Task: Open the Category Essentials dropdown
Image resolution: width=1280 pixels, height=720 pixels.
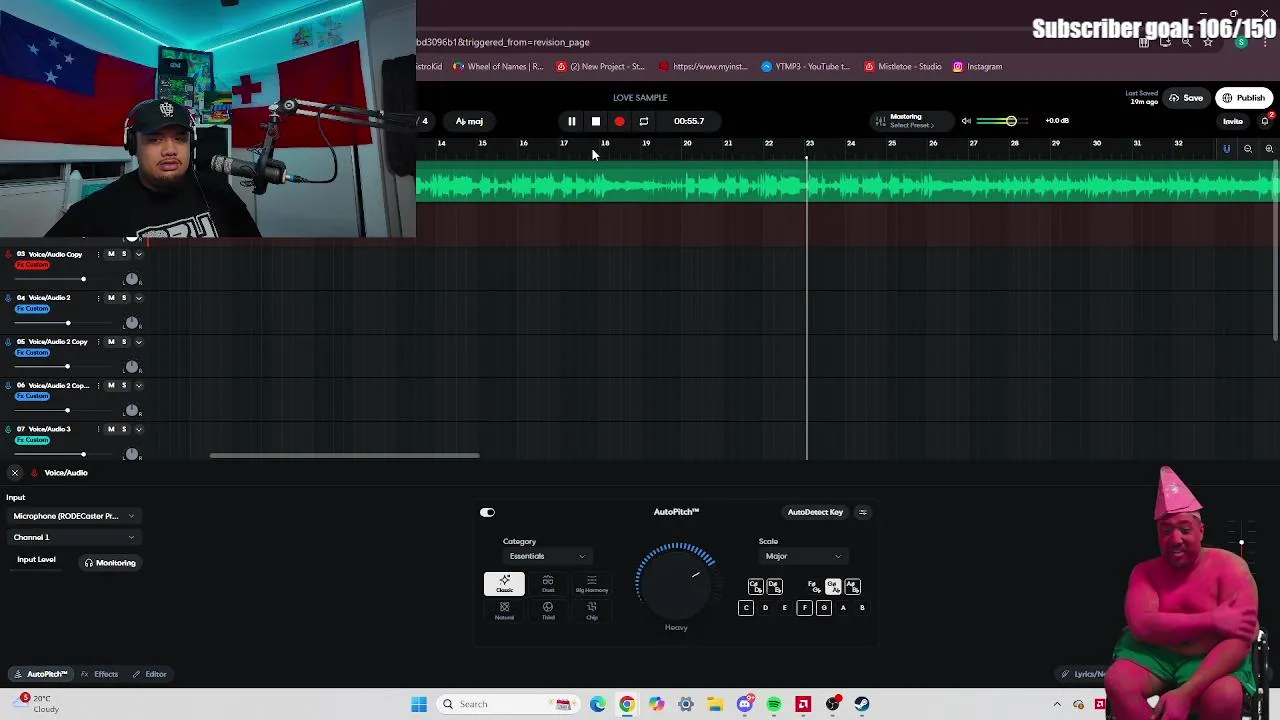Action: [547, 556]
